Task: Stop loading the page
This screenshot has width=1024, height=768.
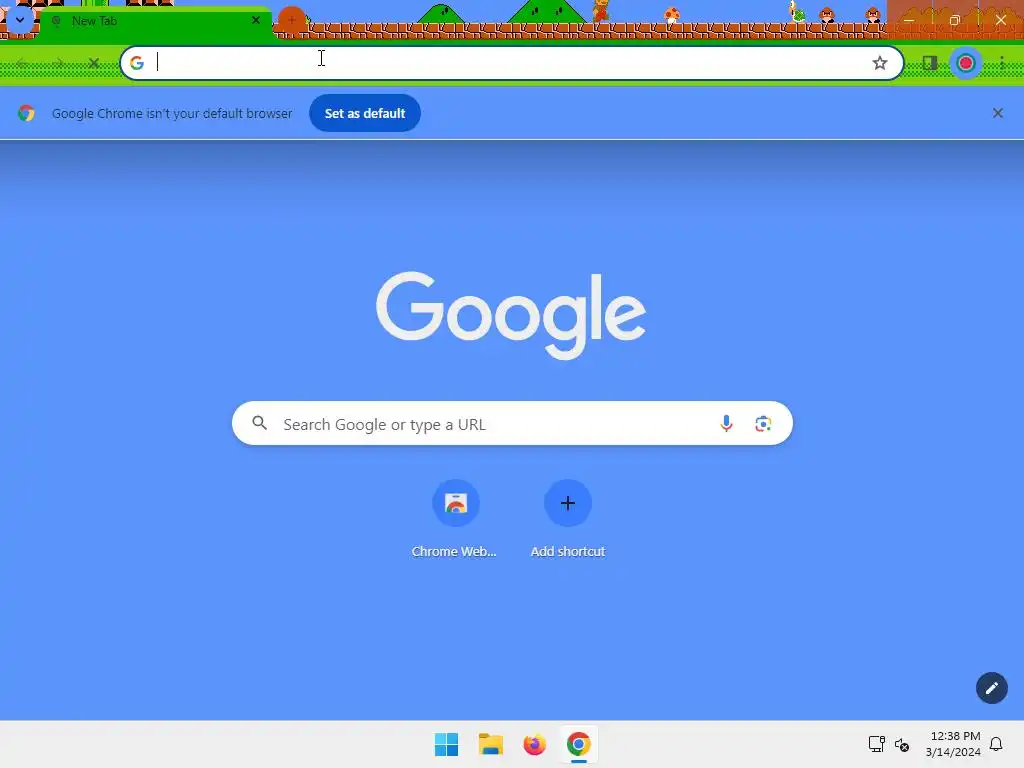Action: point(93,63)
